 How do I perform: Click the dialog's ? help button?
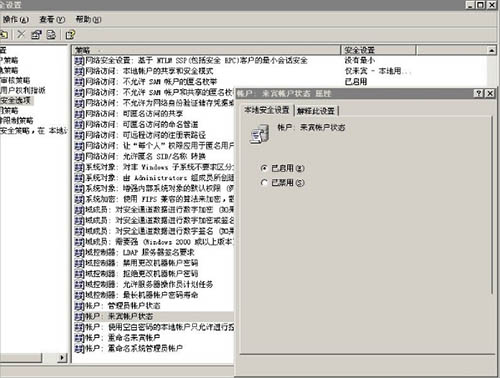(x=478, y=94)
